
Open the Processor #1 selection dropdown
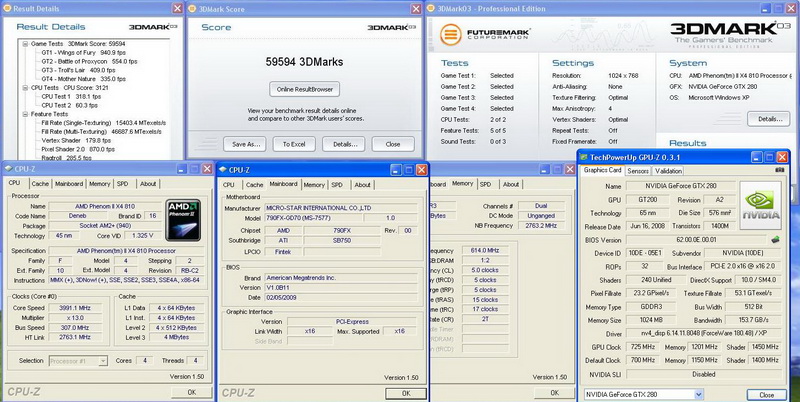click(103, 361)
